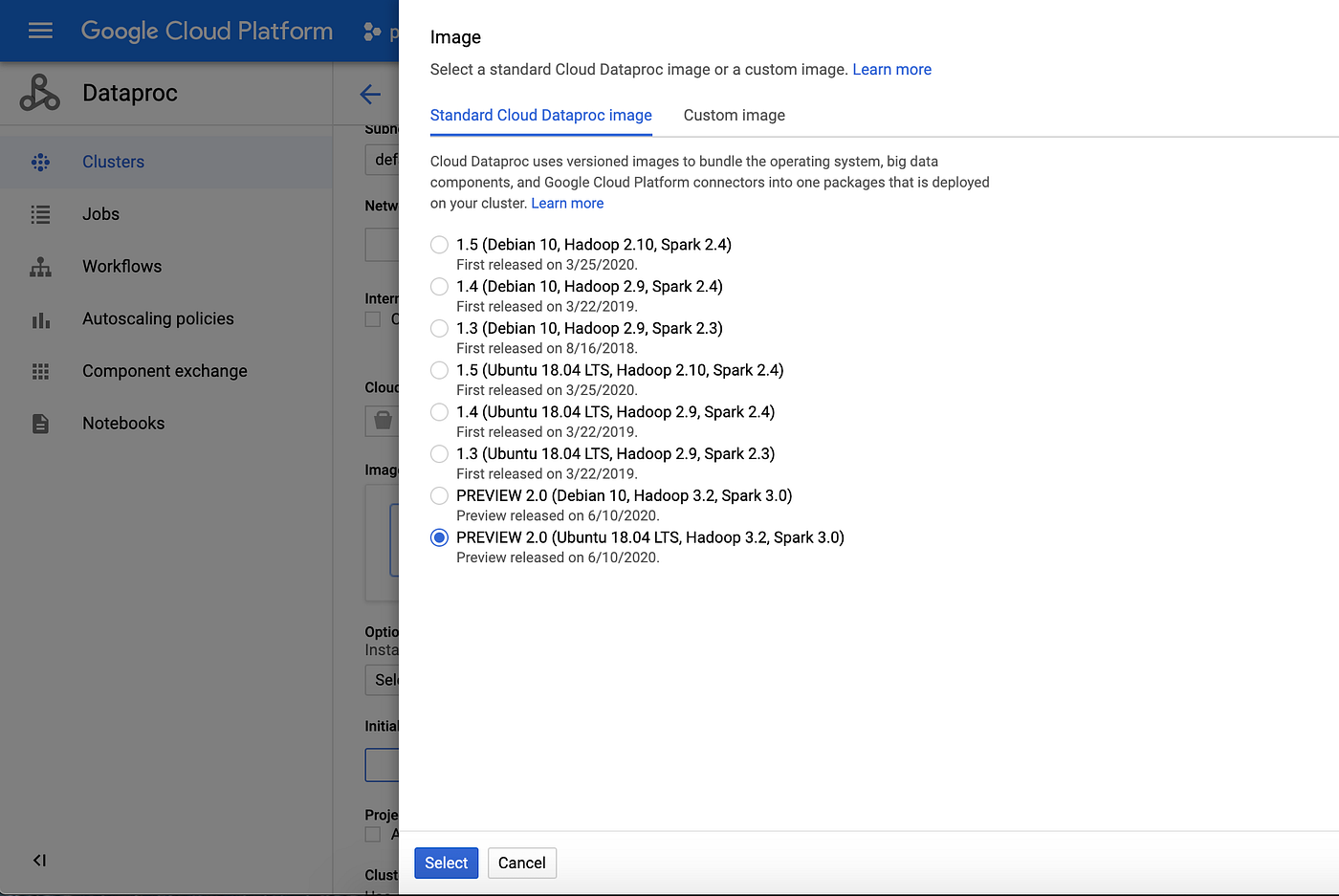Click the Select button to confirm image
Image resolution: width=1339 pixels, height=896 pixels.
446,863
